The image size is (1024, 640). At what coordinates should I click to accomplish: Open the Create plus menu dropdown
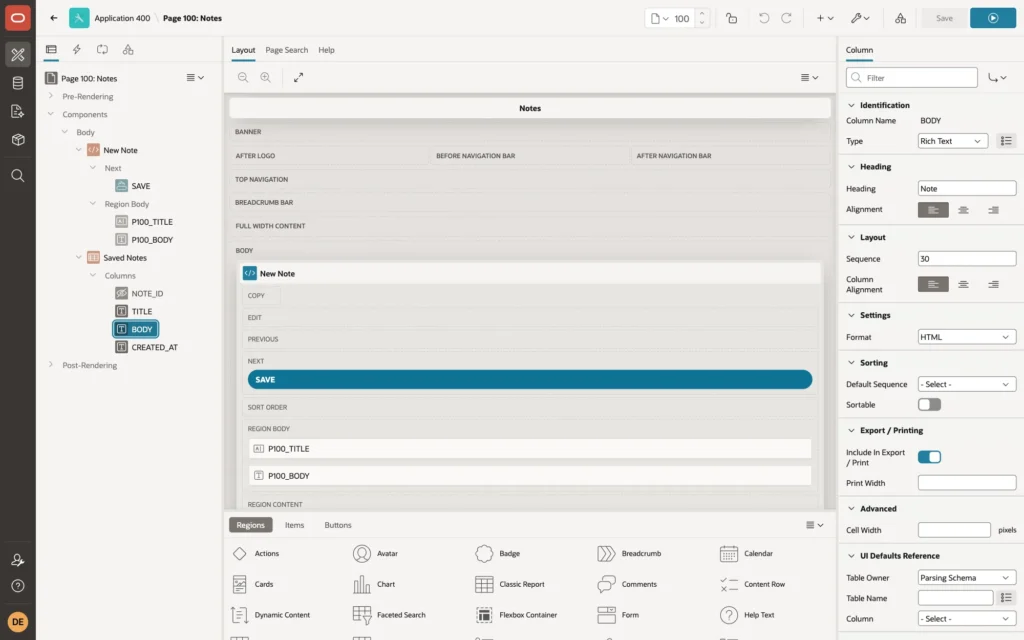coord(825,18)
